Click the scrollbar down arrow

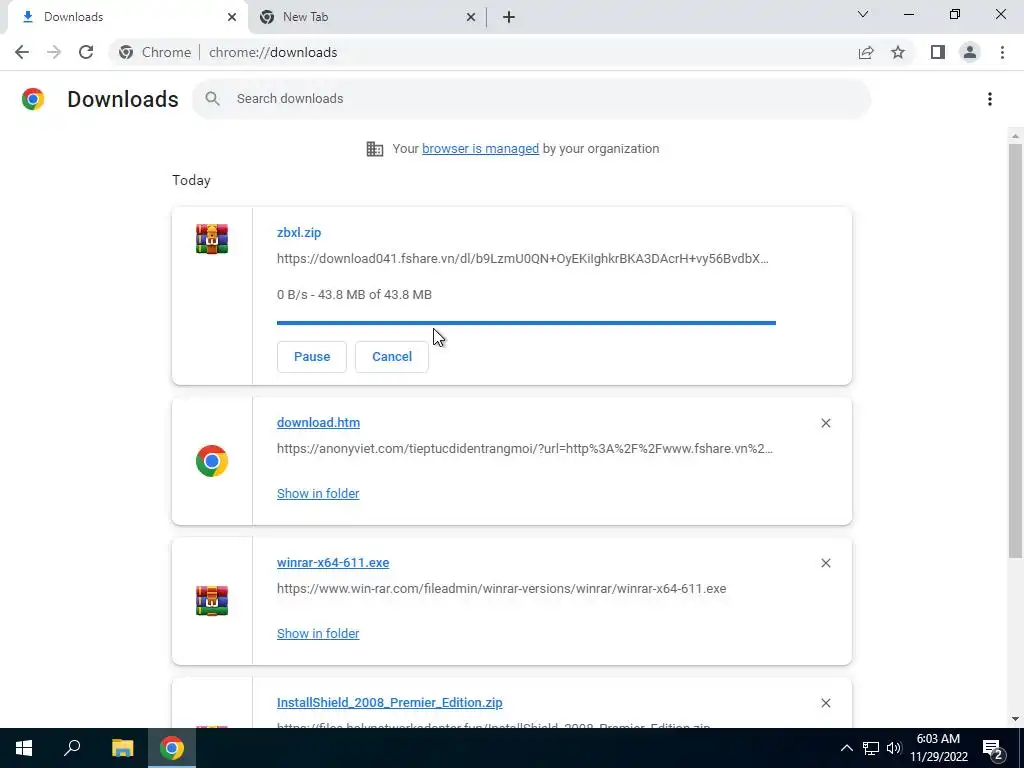tap(1015, 720)
